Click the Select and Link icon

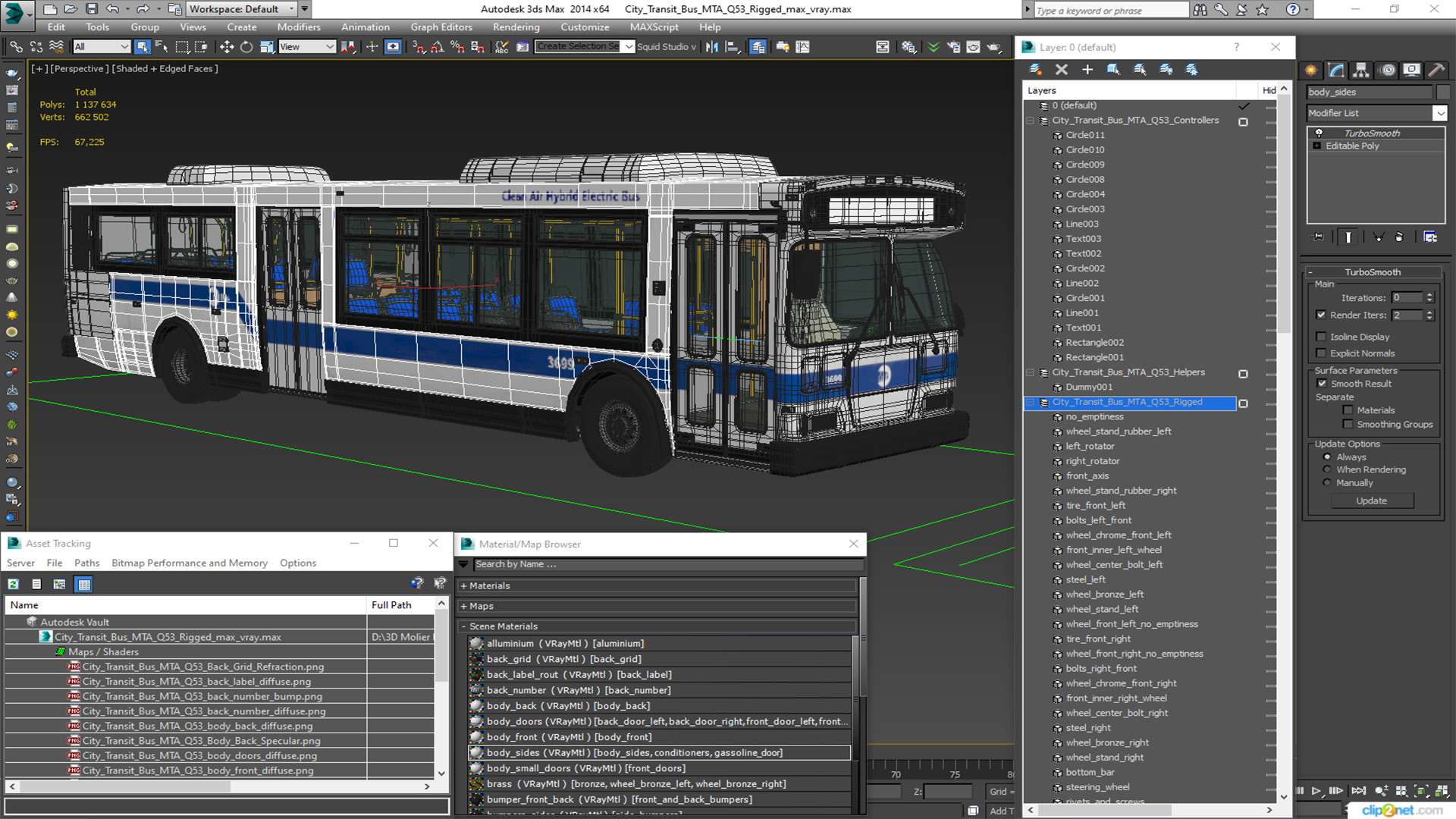[16, 47]
